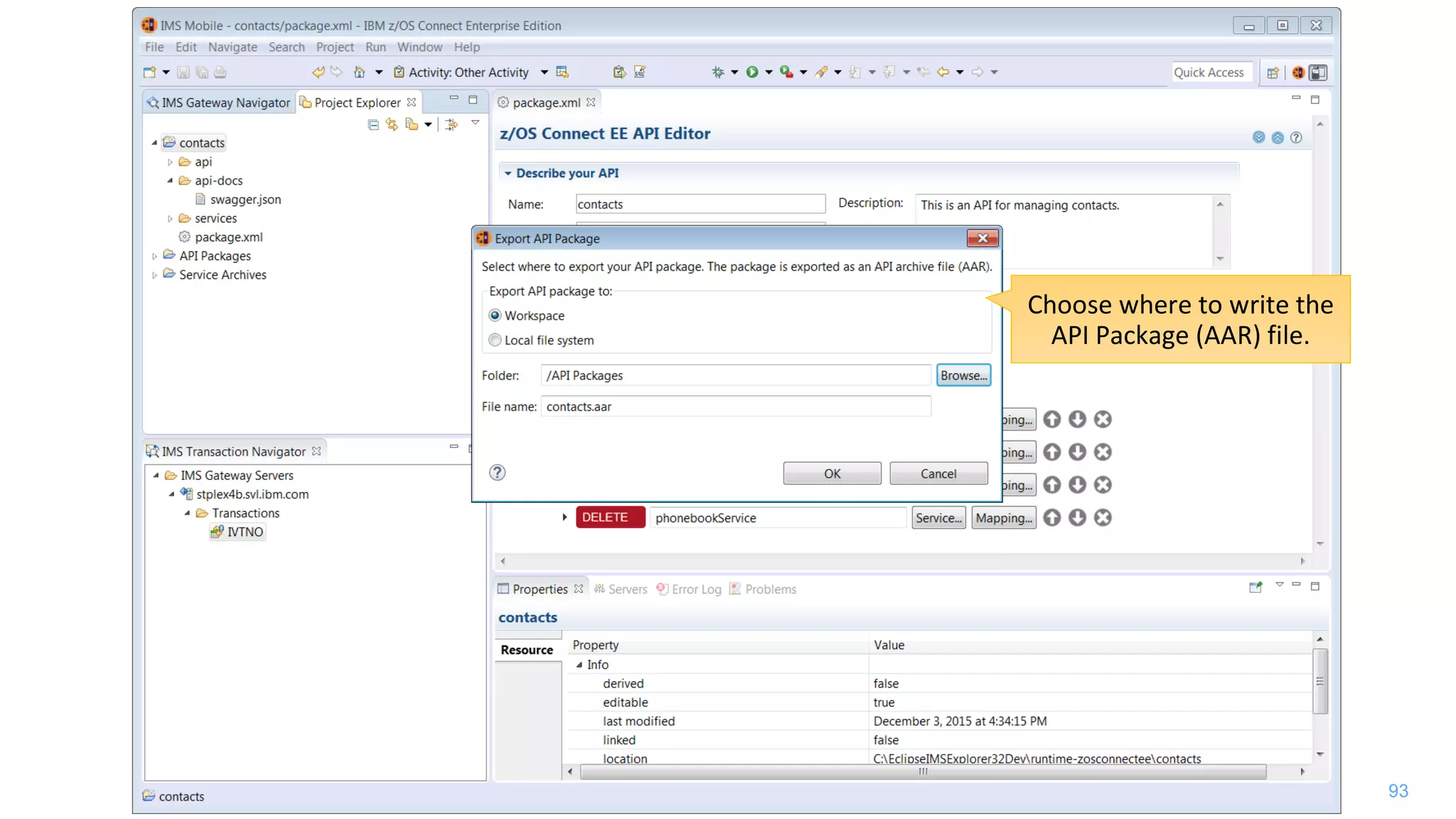Image resolution: width=1456 pixels, height=819 pixels.
Task: Click the Save toolbar icon
Action: point(183,72)
